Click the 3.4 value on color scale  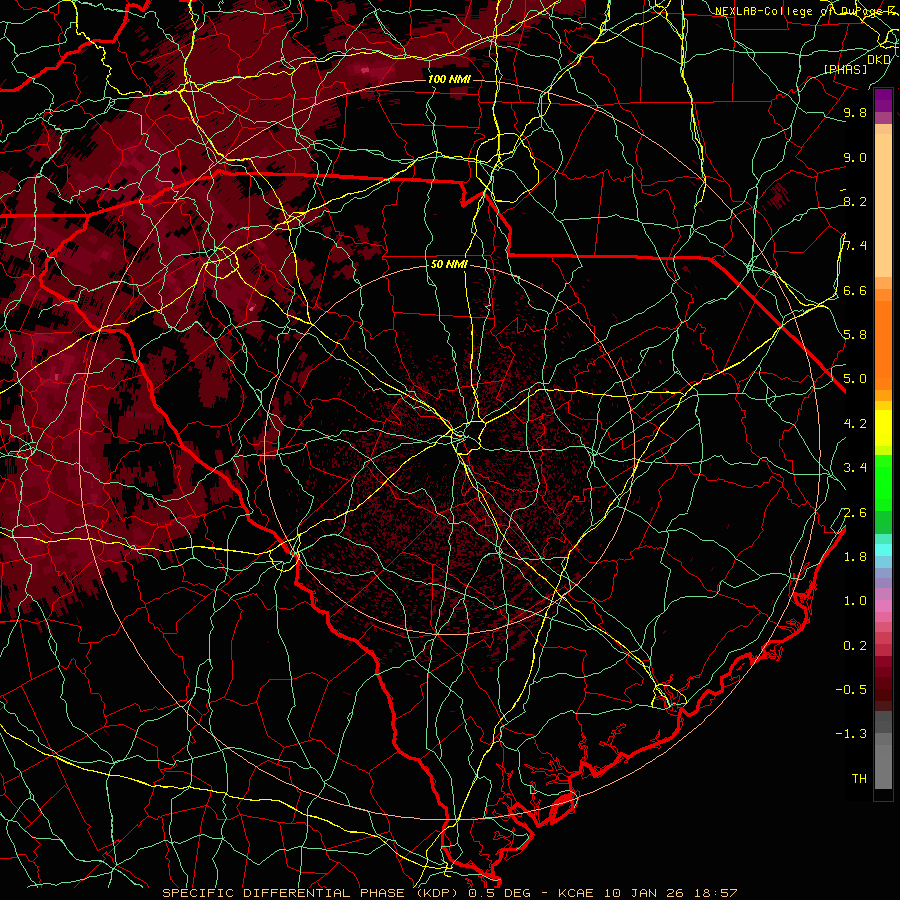855,468
